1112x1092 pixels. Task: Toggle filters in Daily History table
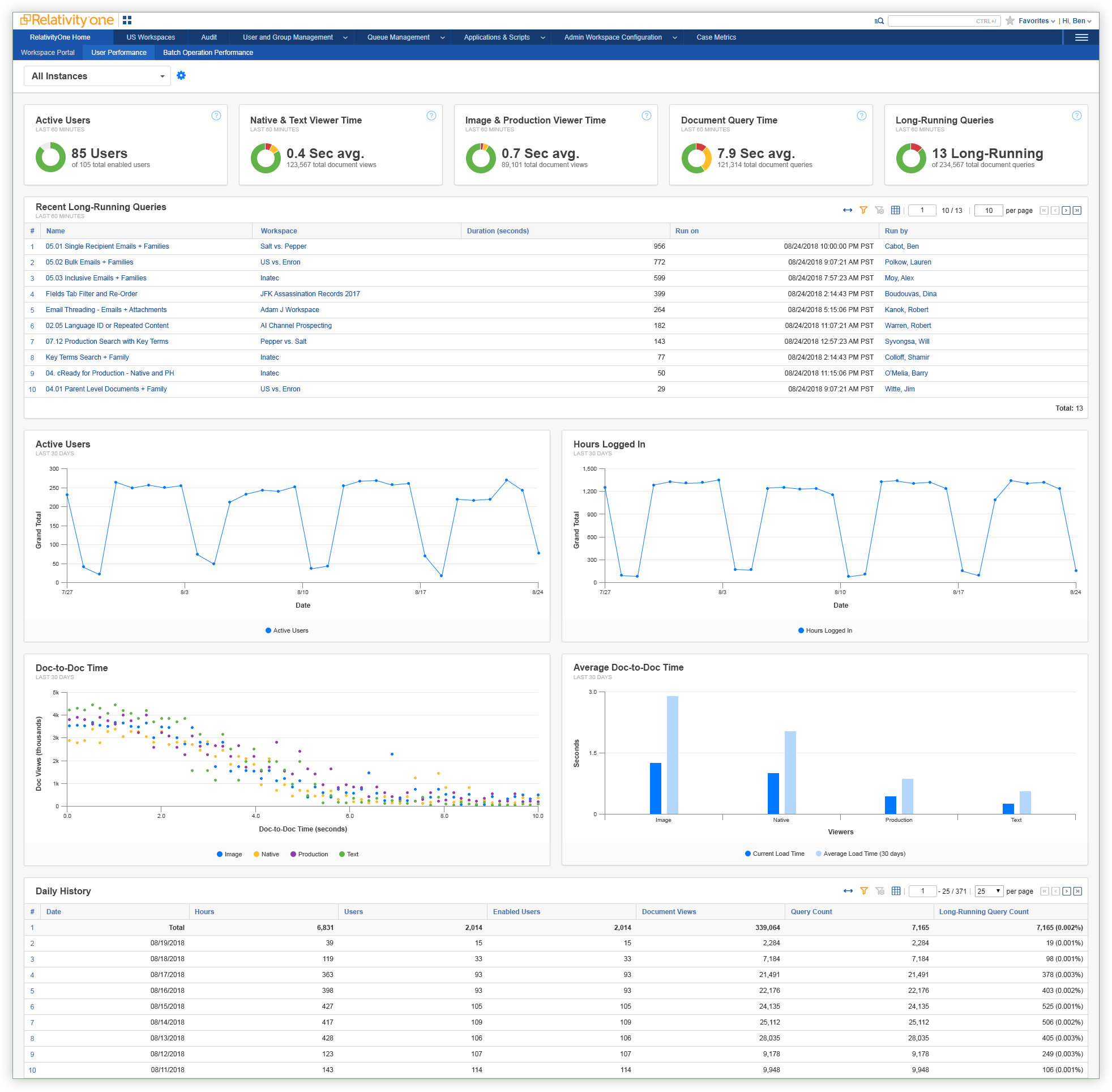pyautogui.click(x=864, y=891)
